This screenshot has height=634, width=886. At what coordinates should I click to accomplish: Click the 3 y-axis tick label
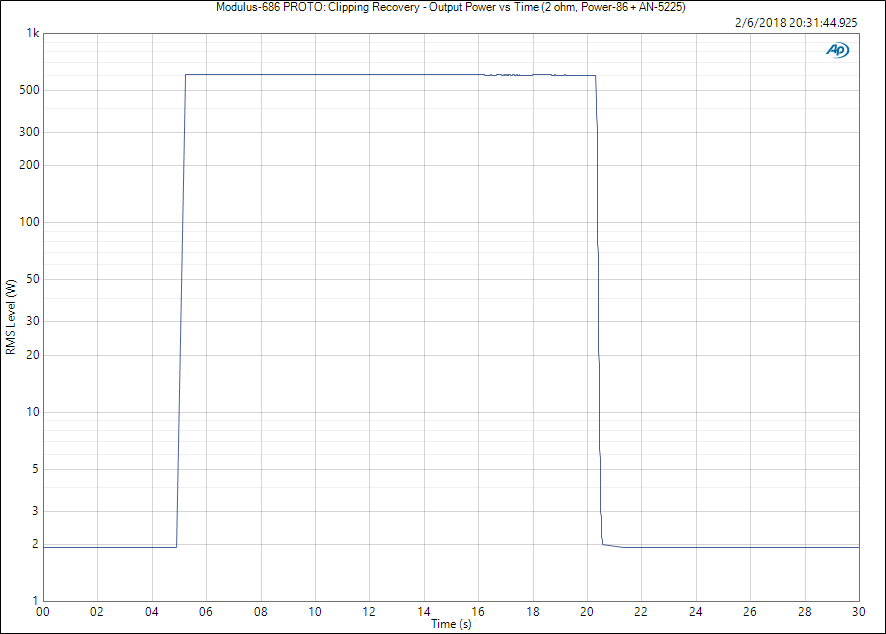pyautogui.click(x=36, y=511)
